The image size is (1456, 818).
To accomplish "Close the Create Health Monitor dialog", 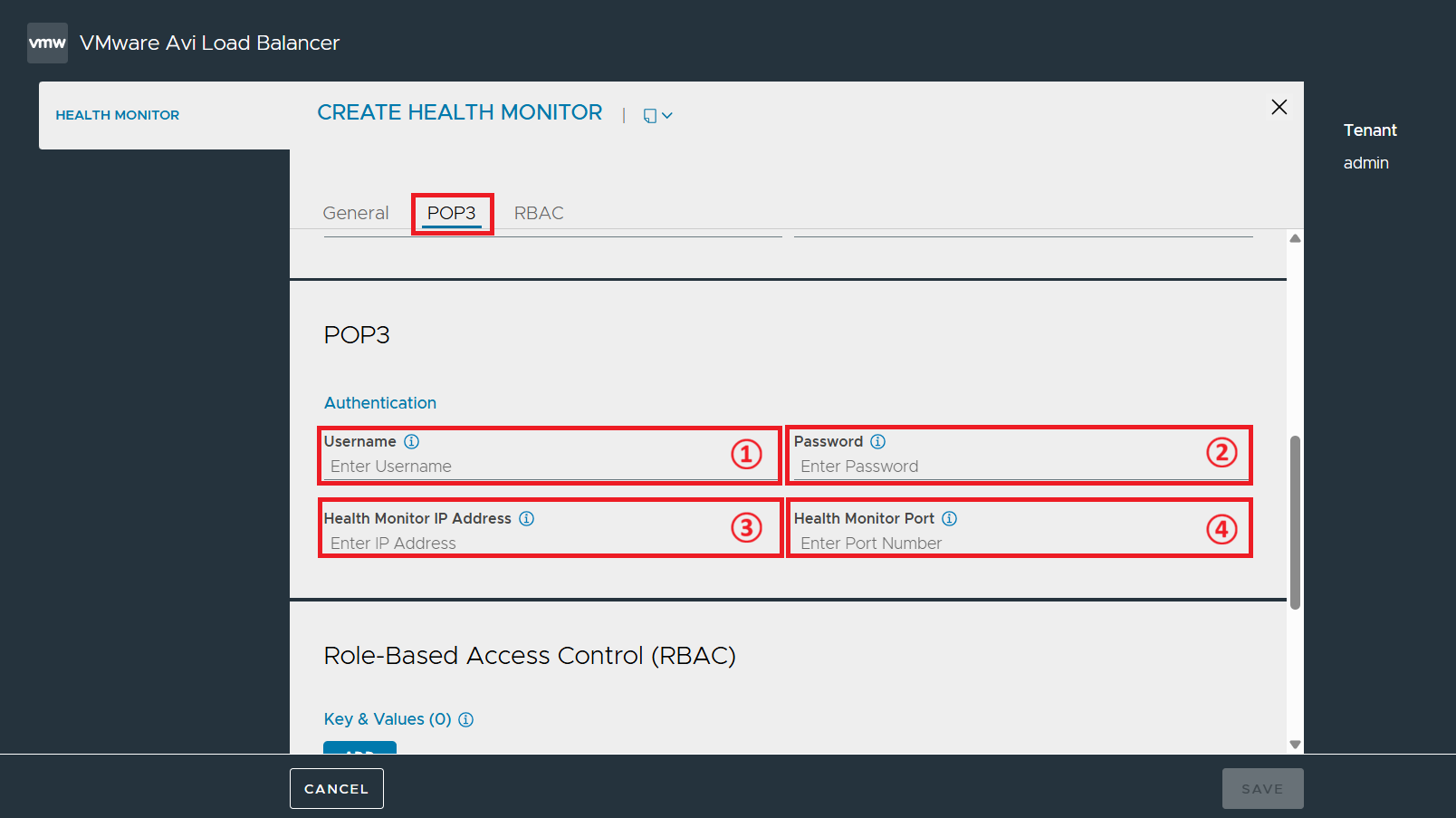I will click(x=1279, y=107).
